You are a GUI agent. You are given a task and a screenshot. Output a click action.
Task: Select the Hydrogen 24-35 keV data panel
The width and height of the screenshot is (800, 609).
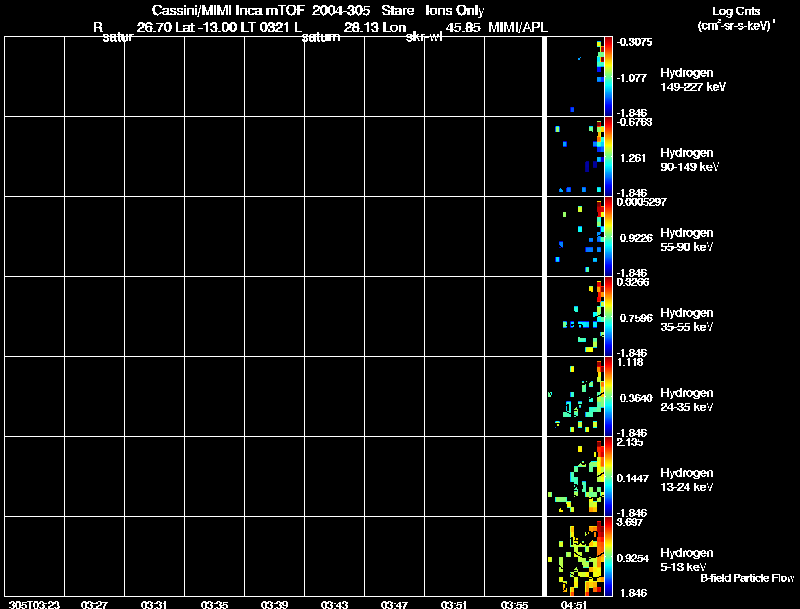576,397
